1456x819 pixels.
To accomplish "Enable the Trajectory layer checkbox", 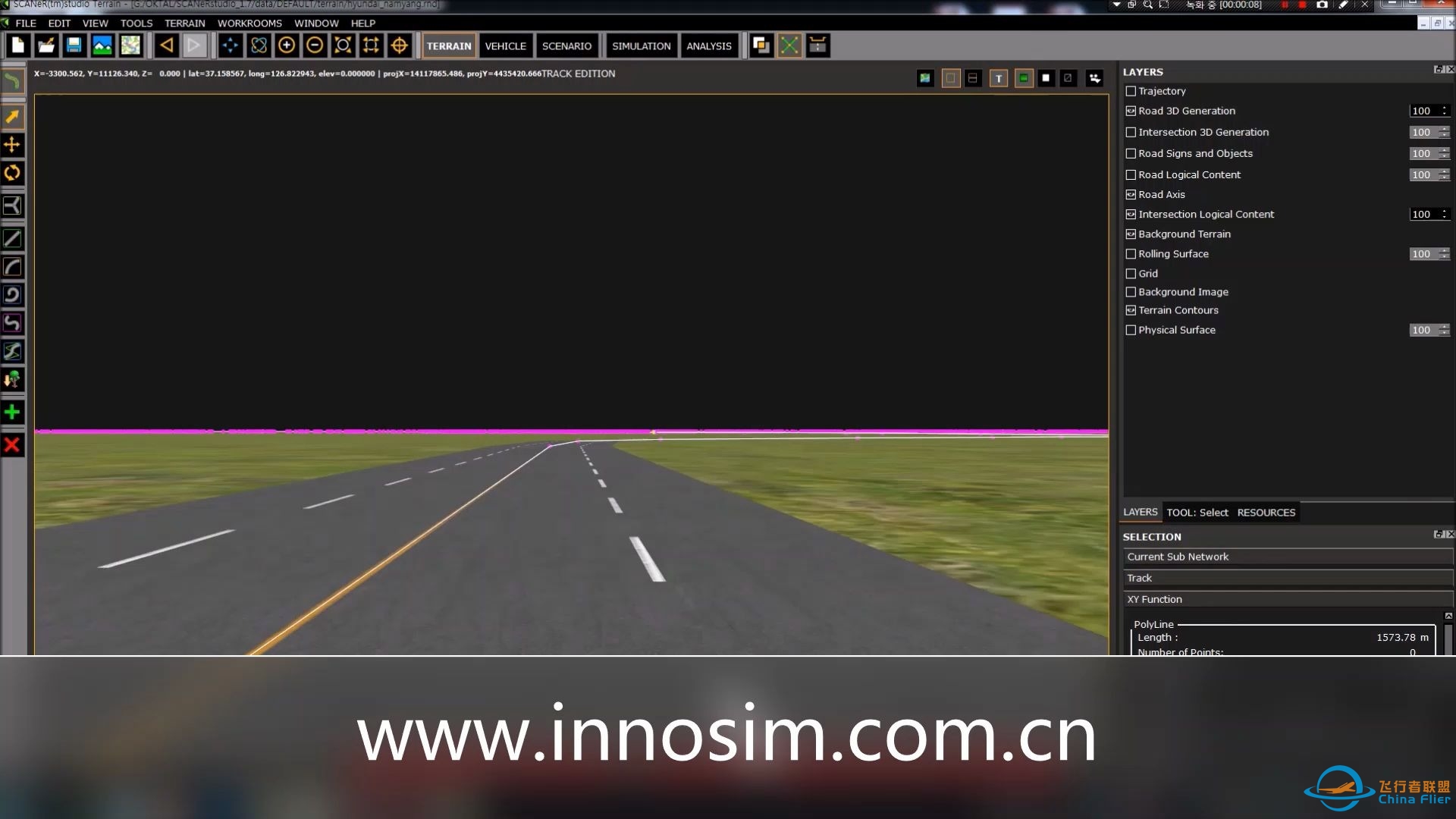I will click(x=1131, y=91).
